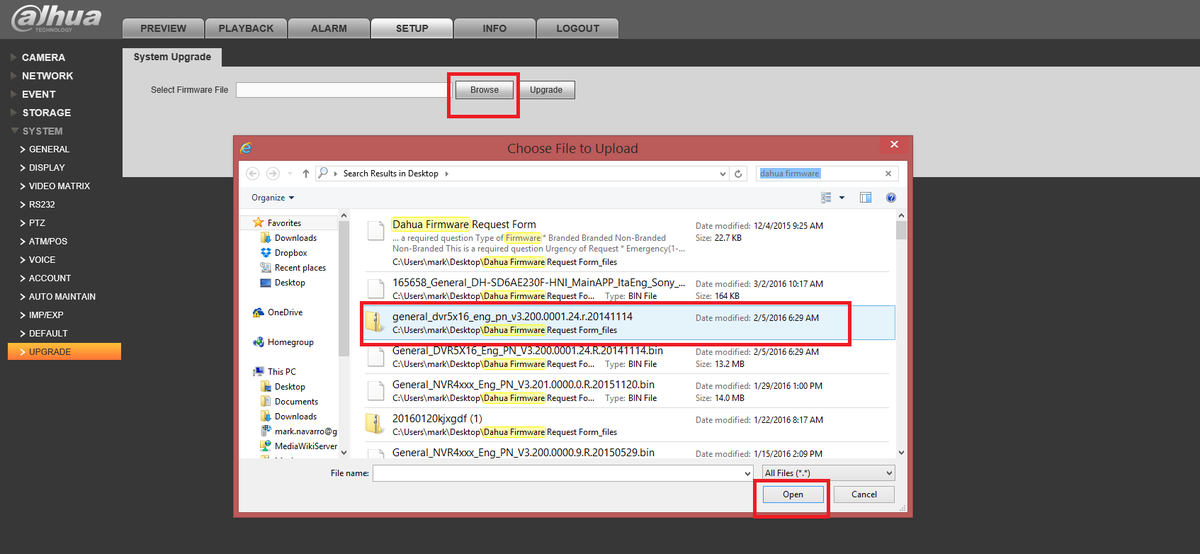Click the refresh icon beside address bar

click(739, 173)
